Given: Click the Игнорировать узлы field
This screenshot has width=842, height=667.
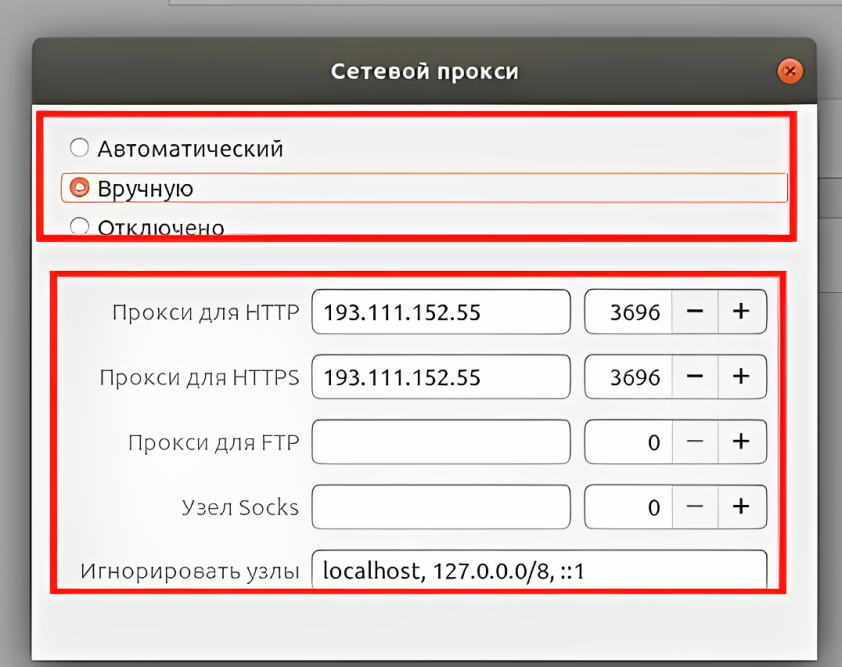Looking at the screenshot, I should click(539, 570).
